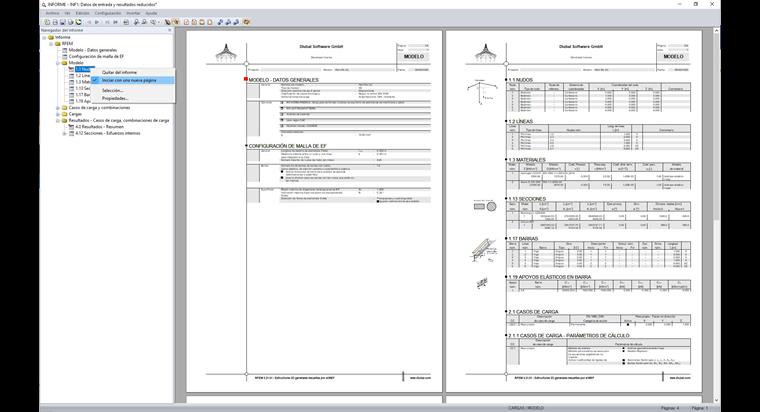Click the folder icon beside Informe
Viewport: 760px width, 412px height.
click(51, 37)
